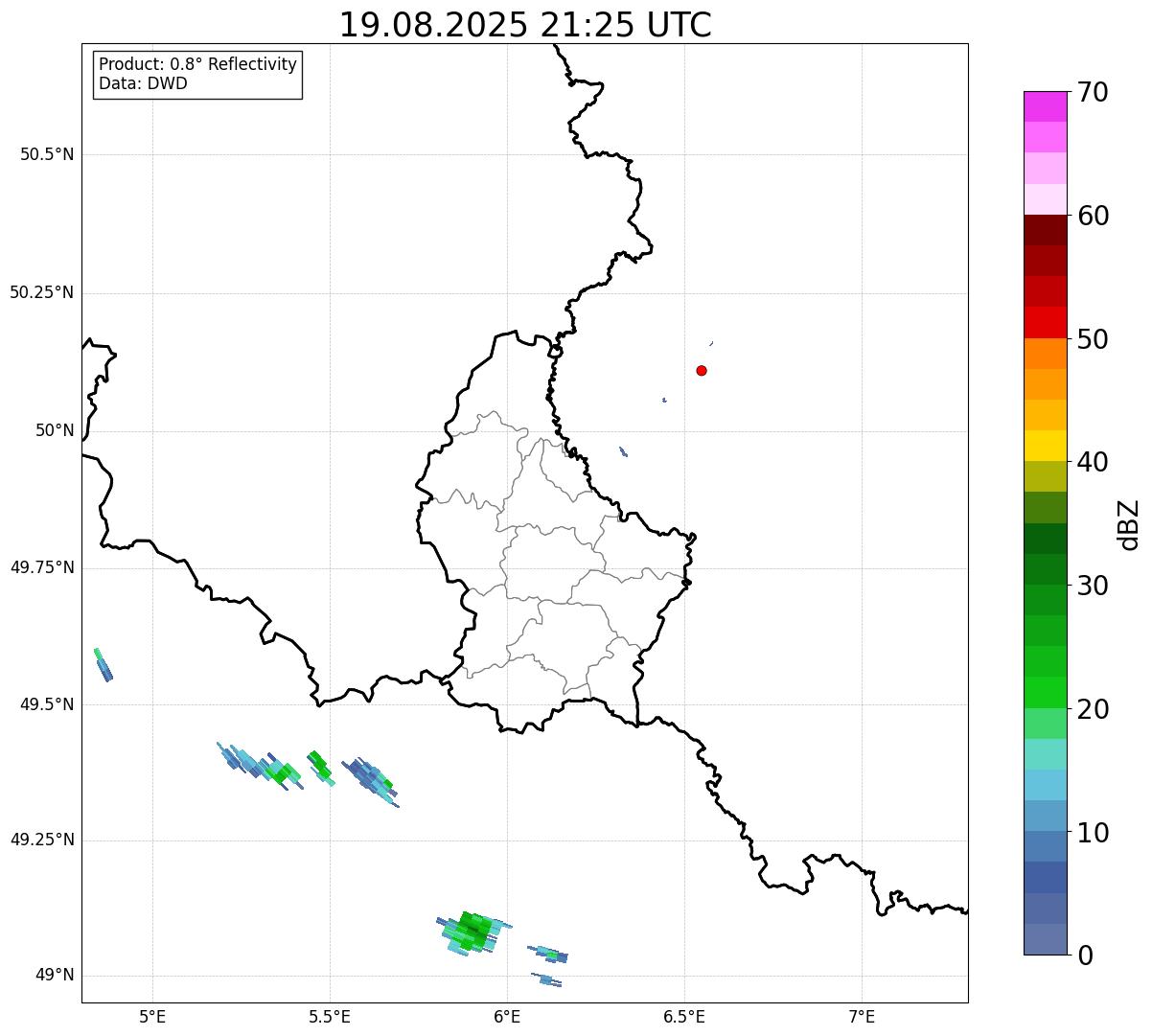Click the 6.5°E longitude label
Viewport: 1152px width, 1036px height.
(684, 1016)
